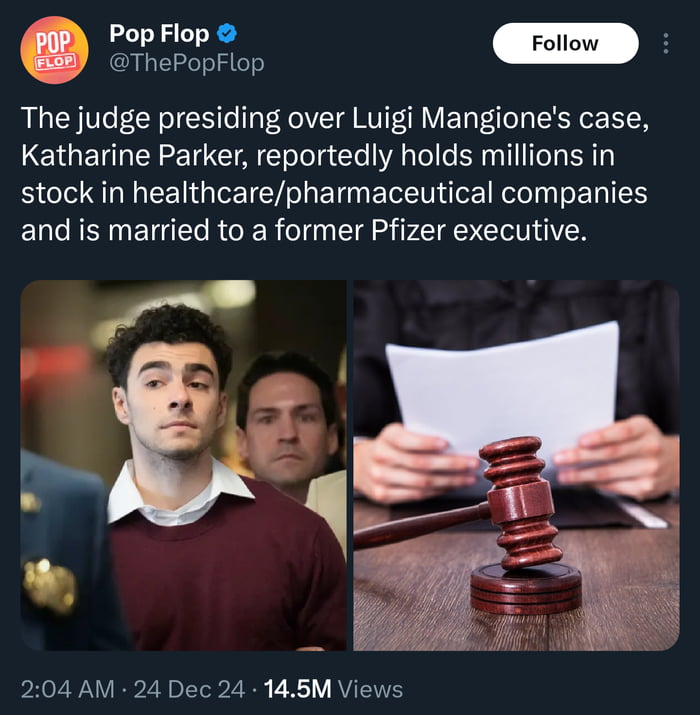The height and width of the screenshot is (715, 700).
Task: Follow the Pop Flop account
Action: point(565,43)
